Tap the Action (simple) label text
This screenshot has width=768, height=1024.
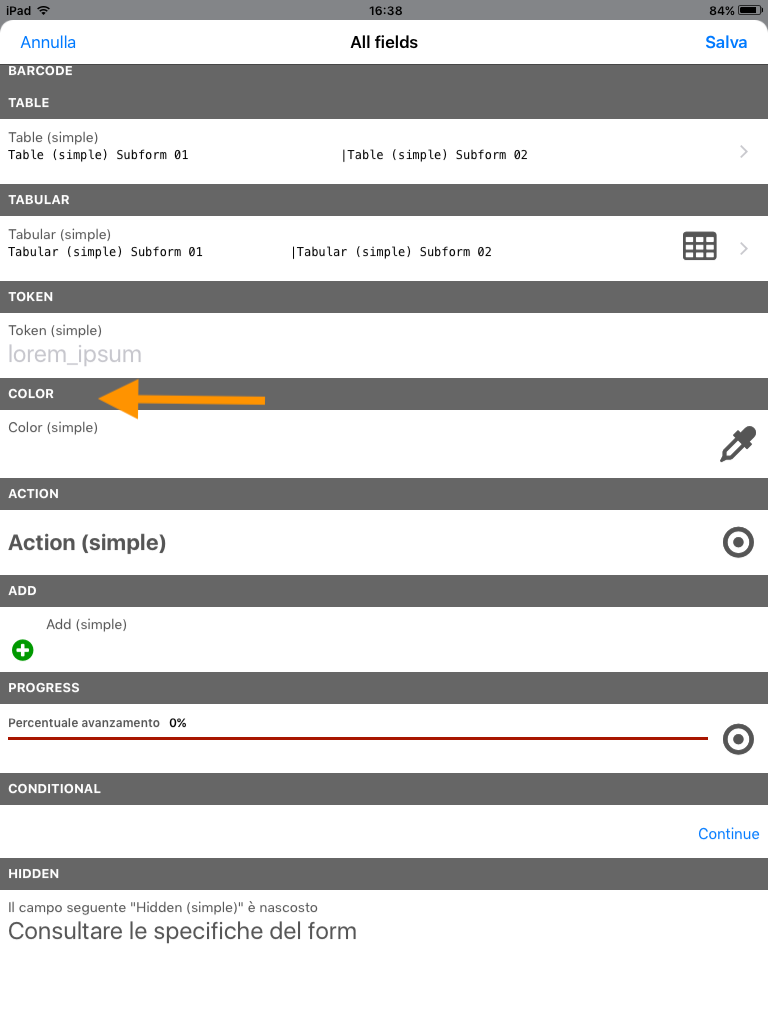[x=87, y=543]
